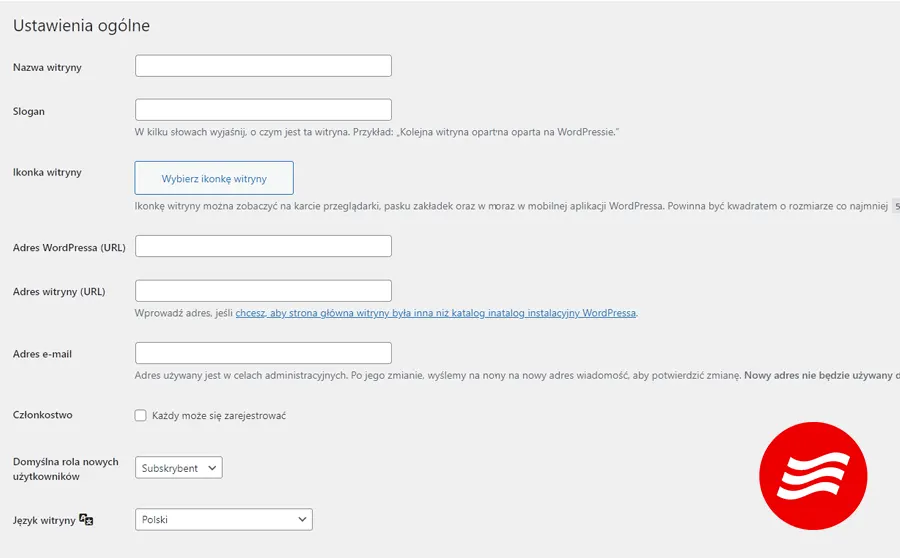
Task: Follow the link about katalog instalacyjny WordPressa
Action: tap(435, 313)
